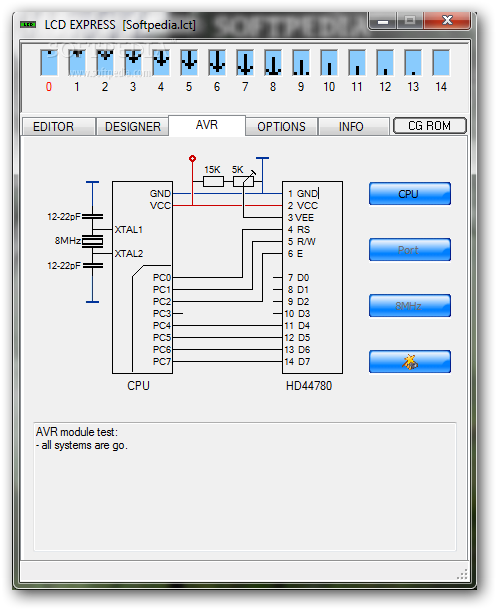Select character frame thumbnail 6
Screen dimensions: 497x610
(217, 62)
